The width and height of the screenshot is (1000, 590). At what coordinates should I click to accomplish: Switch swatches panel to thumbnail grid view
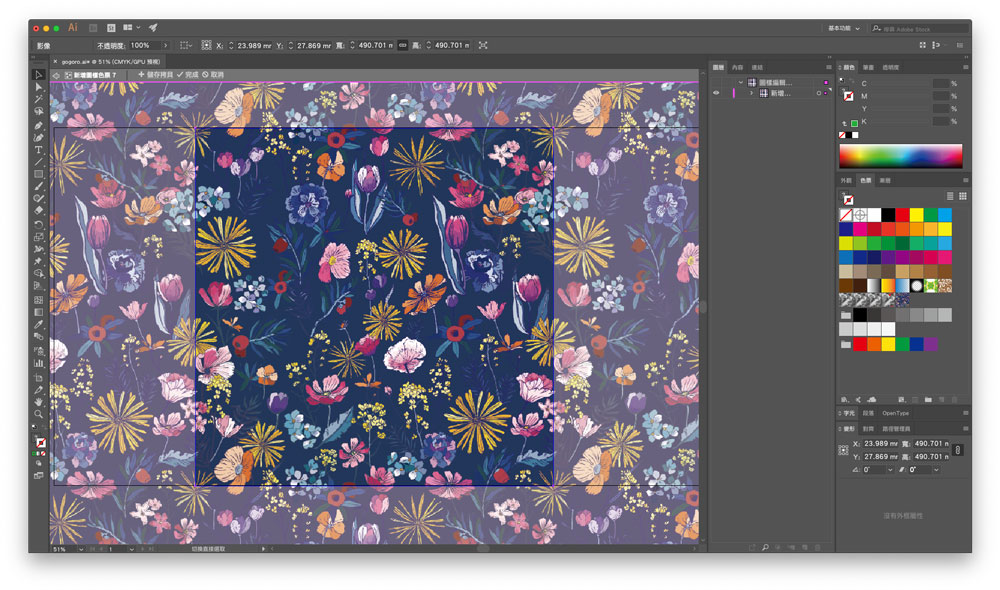click(x=963, y=196)
